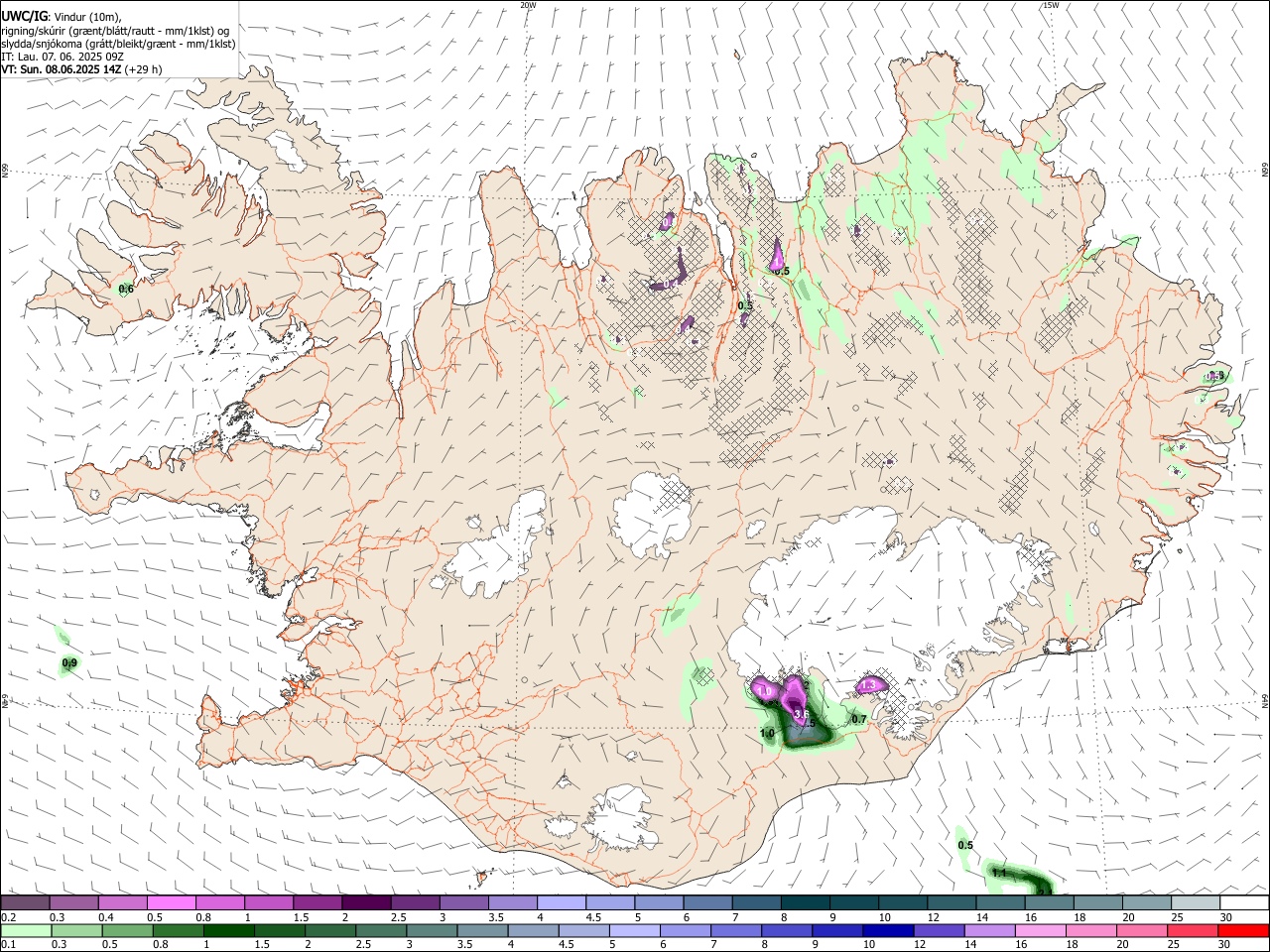Viewport: 1270px width, 952px height.
Task: Pick the top legend swatch between 9 and 10
Action: 853,903
